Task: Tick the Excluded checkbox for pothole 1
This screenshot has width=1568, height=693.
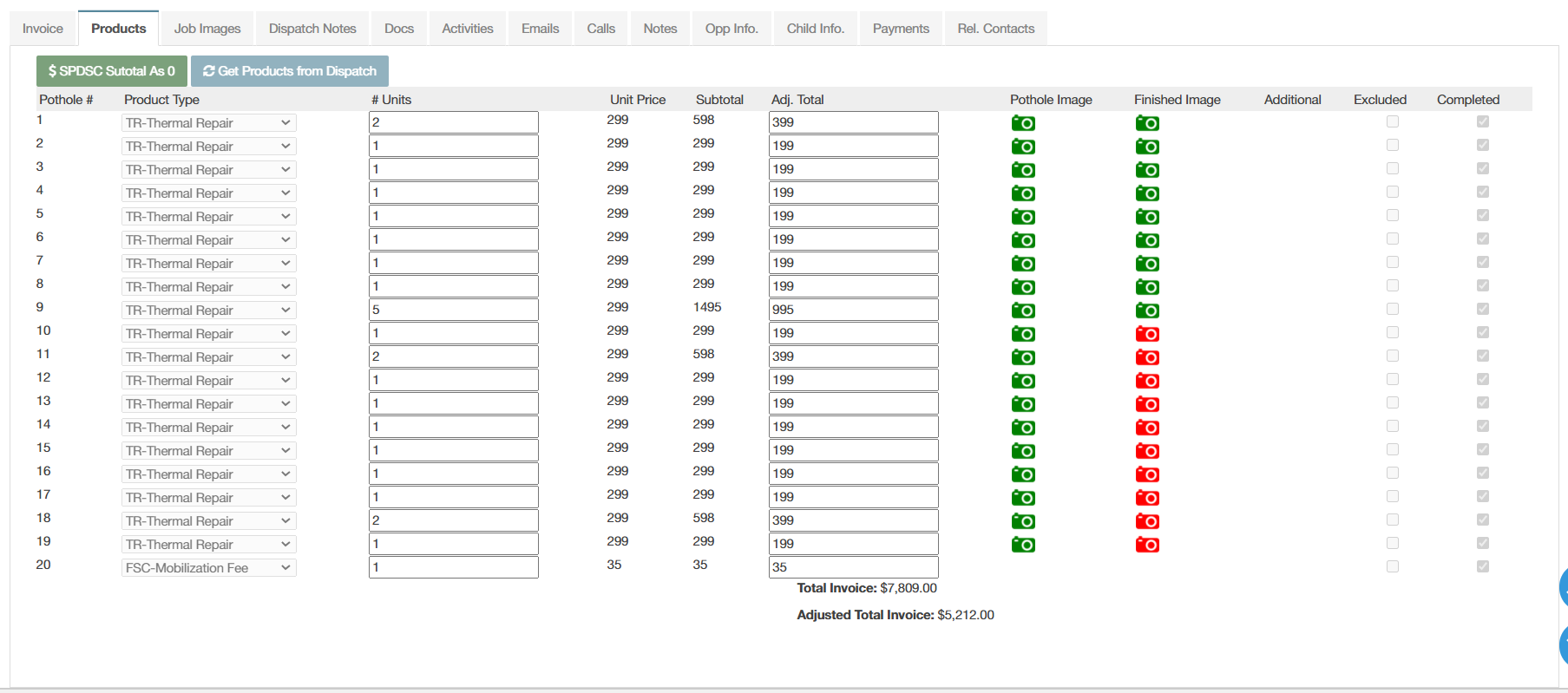Action: (x=1393, y=121)
